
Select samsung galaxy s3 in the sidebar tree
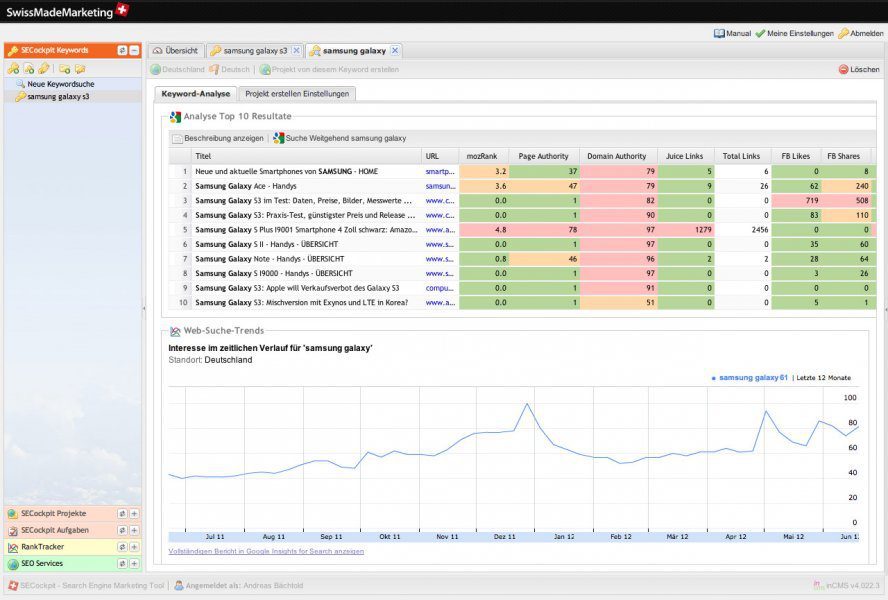pyautogui.click(x=58, y=96)
